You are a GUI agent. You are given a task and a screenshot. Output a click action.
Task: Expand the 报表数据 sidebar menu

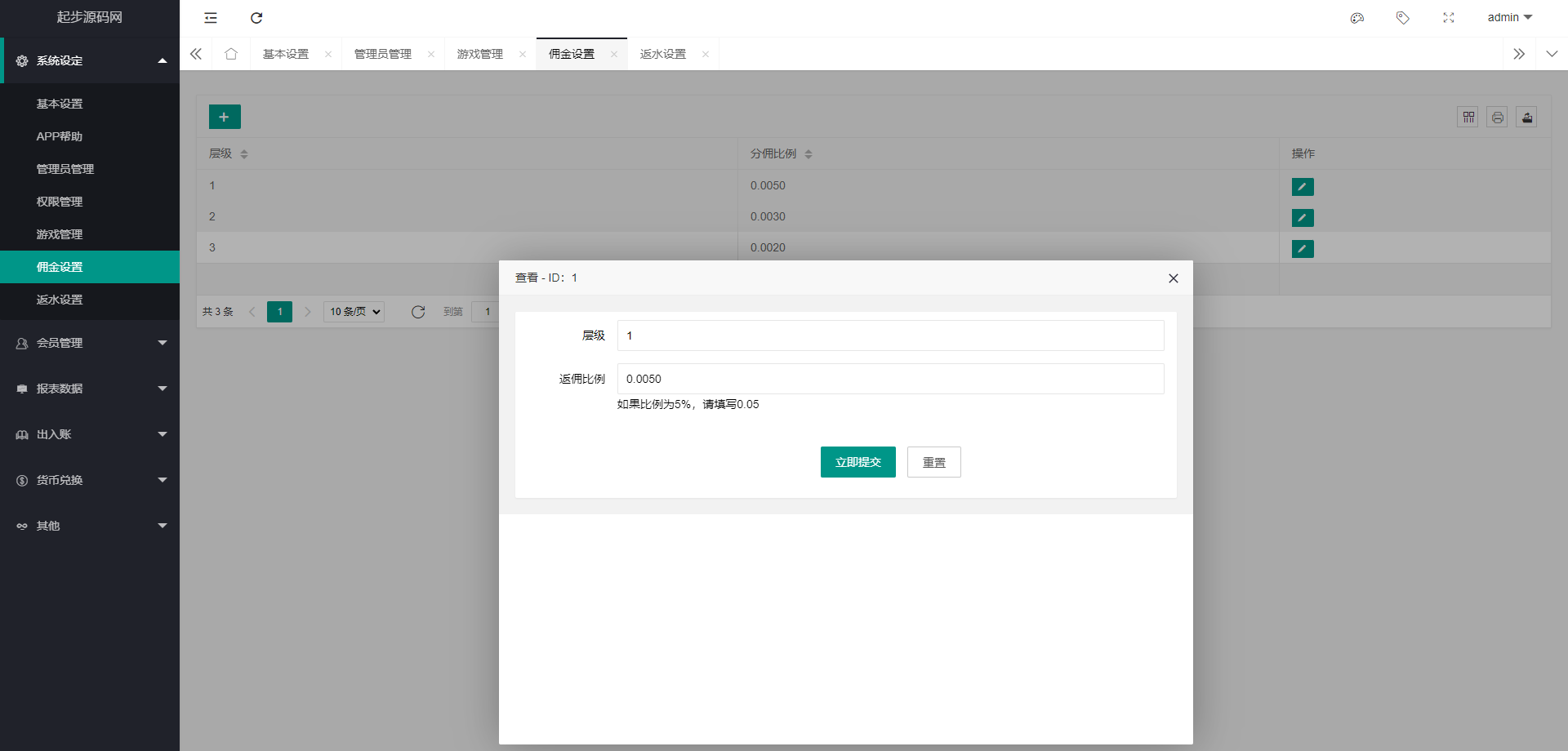pos(90,389)
